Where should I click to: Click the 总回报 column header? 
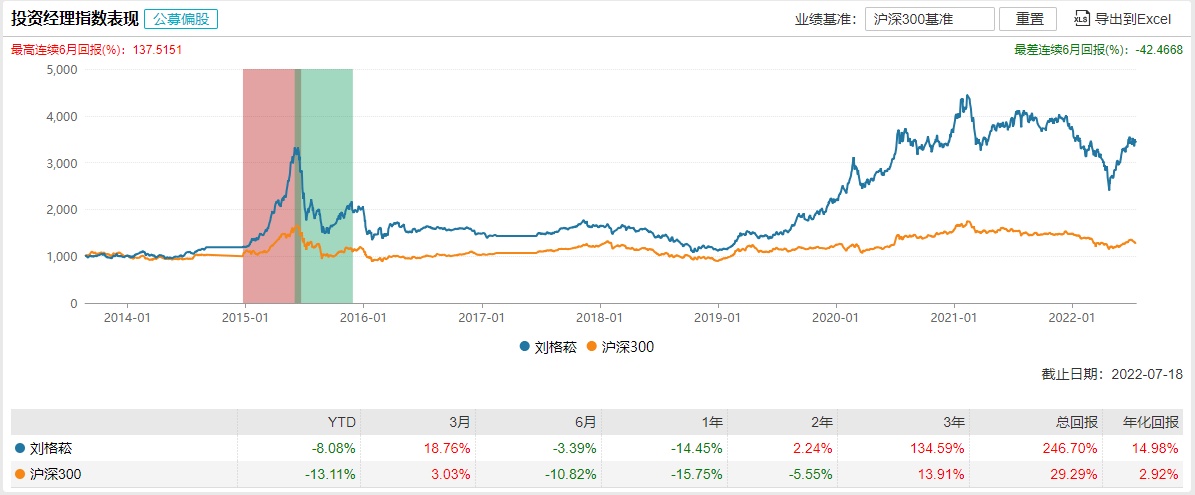(x=1071, y=422)
